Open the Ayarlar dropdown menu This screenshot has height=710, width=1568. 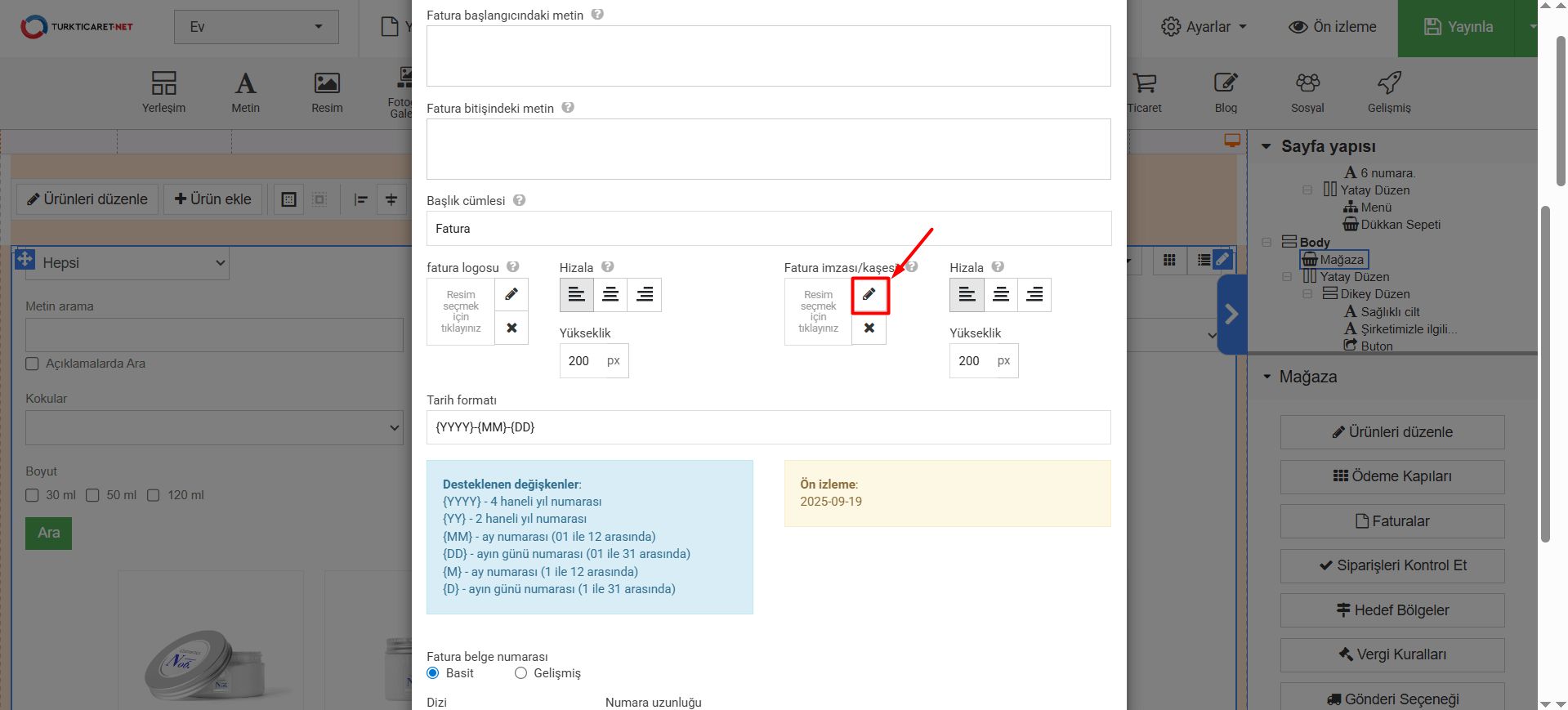(1204, 27)
